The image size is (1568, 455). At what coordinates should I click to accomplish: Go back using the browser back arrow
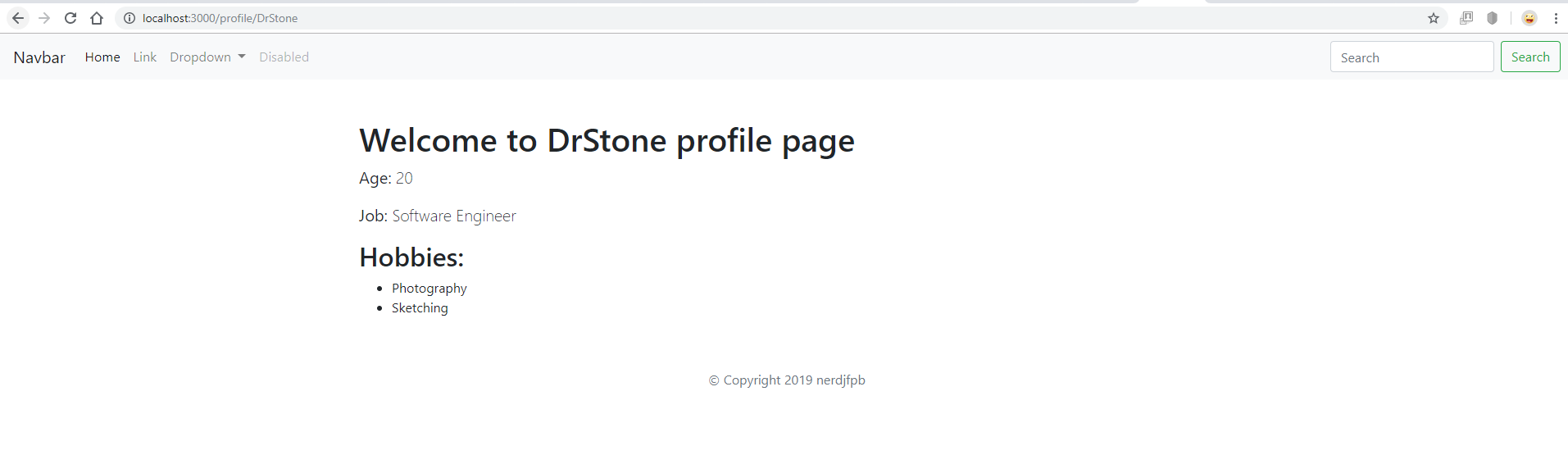pos(18,18)
